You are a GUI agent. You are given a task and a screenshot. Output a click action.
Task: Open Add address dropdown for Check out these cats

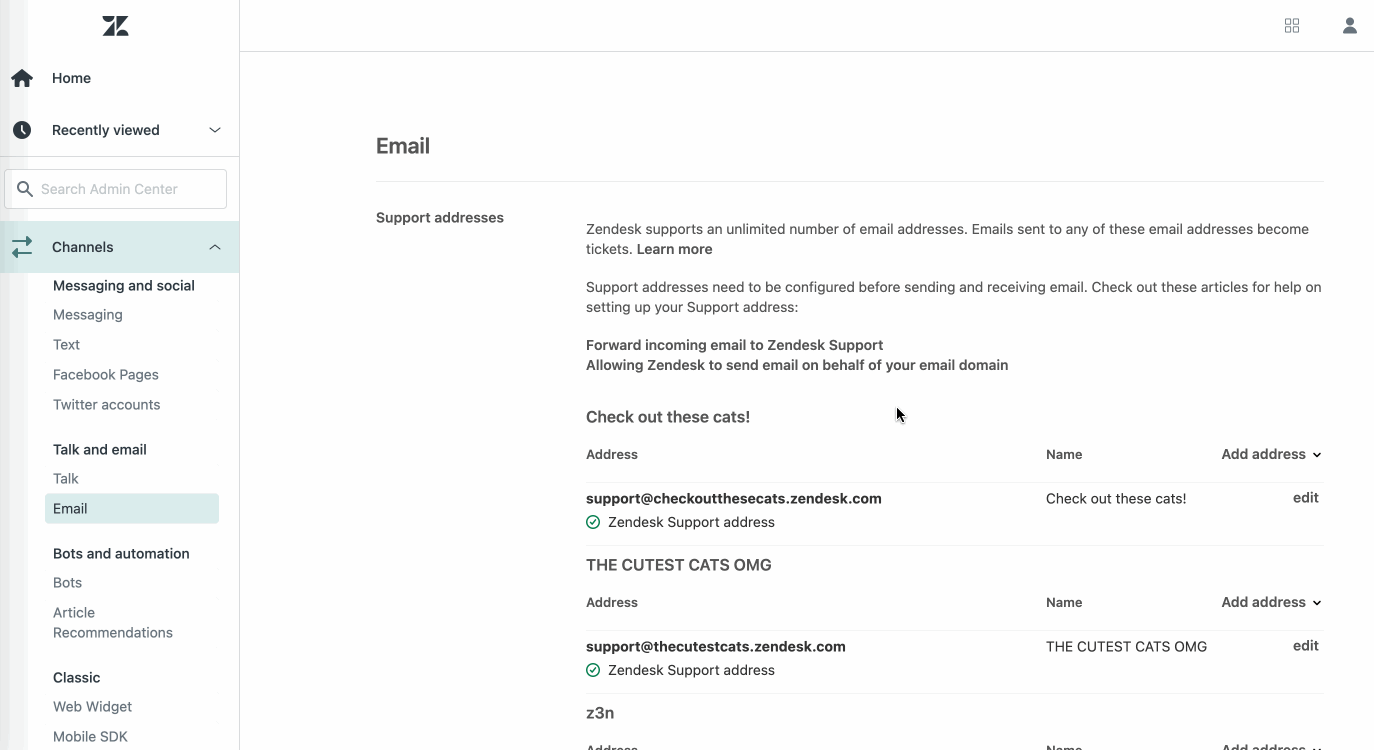click(x=1270, y=454)
